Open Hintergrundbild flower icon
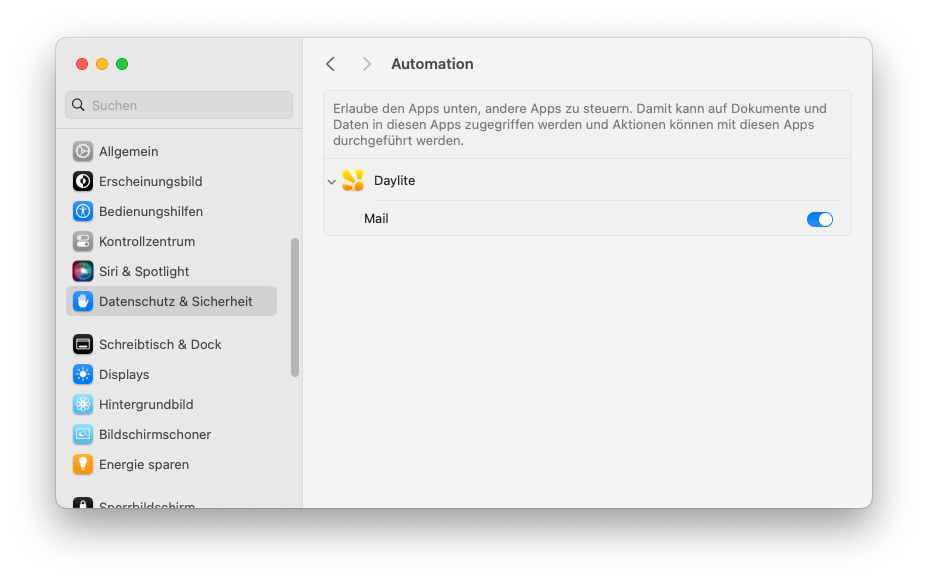This screenshot has width=928, height=582. [83, 404]
